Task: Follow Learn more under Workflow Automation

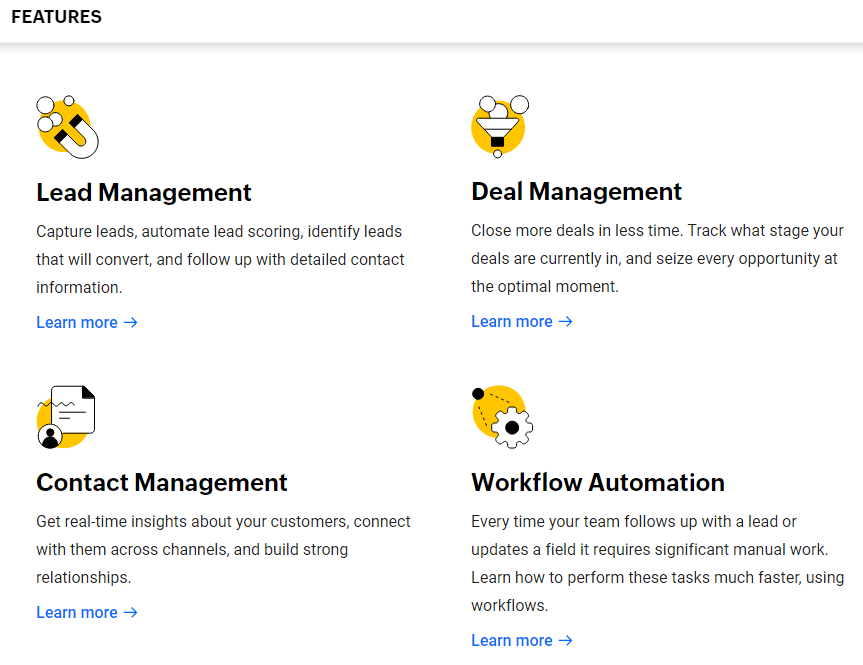Action: [512, 641]
